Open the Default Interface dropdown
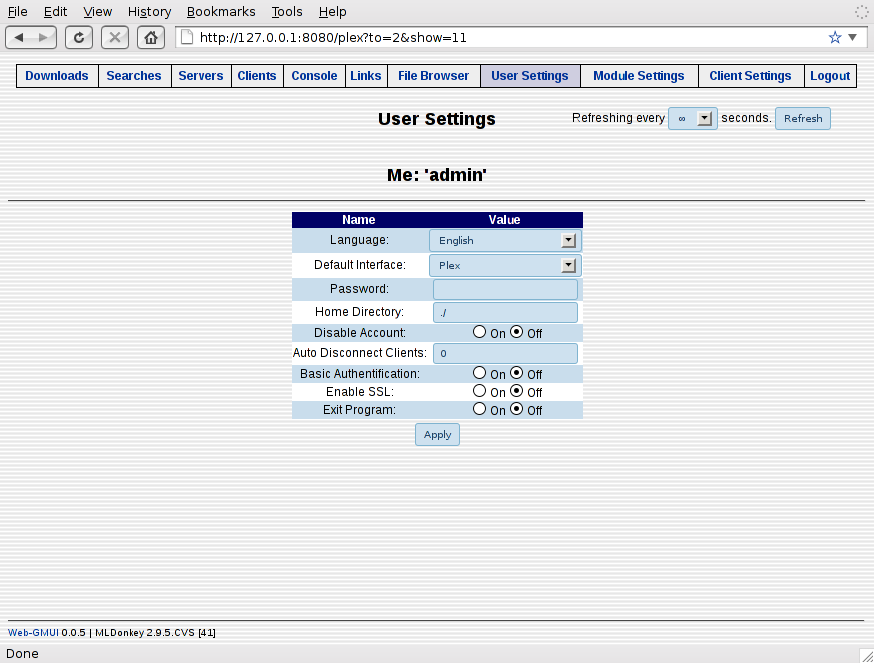Image resolution: width=874 pixels, height=663 pixels. click(x=505, y=265)
